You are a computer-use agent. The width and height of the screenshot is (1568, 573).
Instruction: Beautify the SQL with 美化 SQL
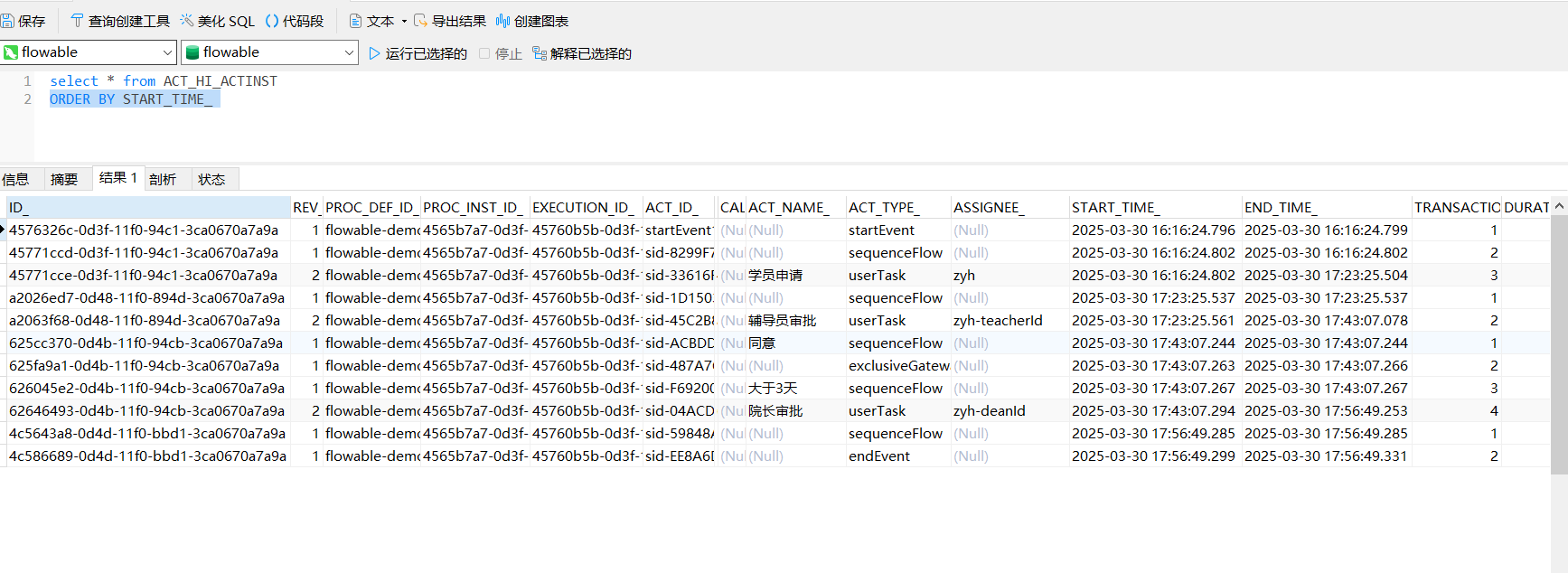point(217,21)
